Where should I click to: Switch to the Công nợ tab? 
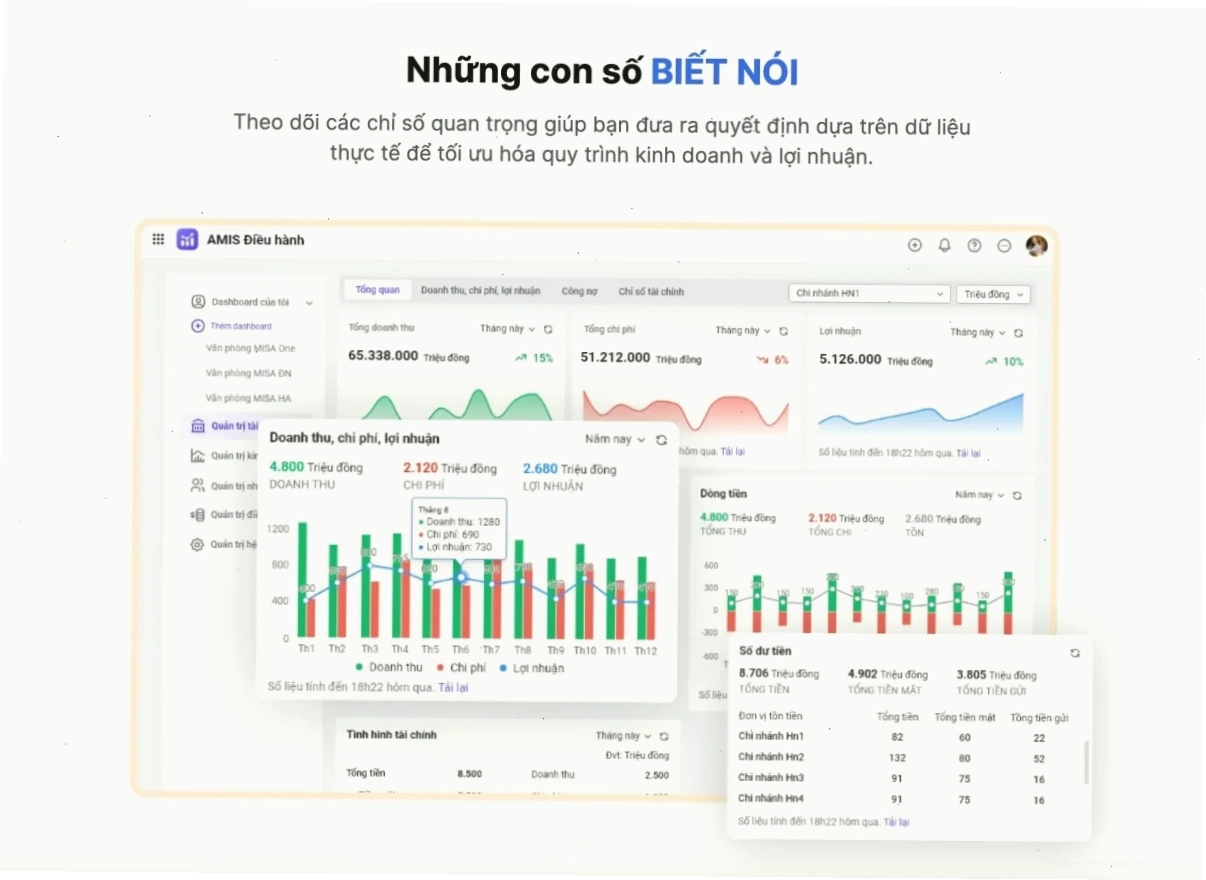click(579, 292)
